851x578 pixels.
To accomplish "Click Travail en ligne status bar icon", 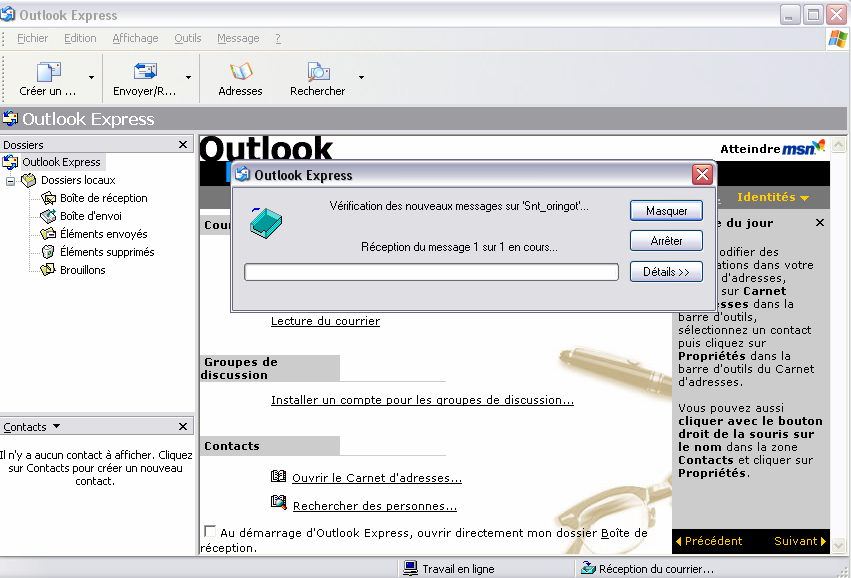I will point(411,568).
